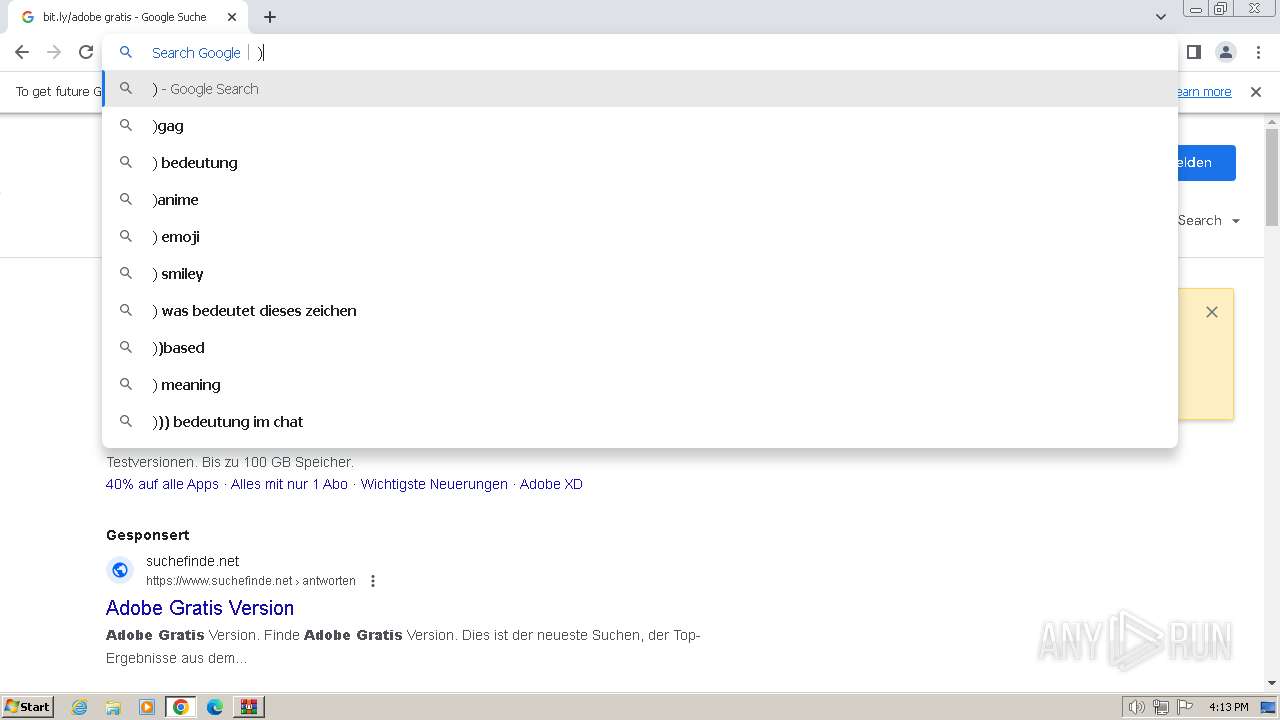Click the suchefinde.net globe favicon
Screen dimensions: 1280x720
120,570
